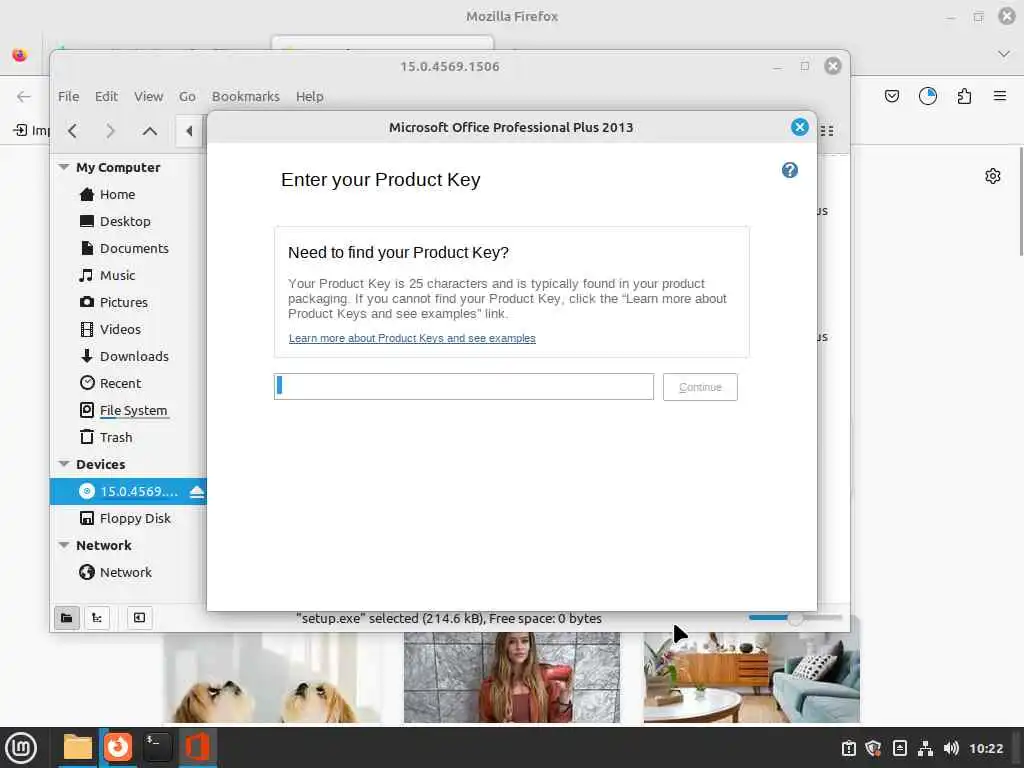
Task: Go forward in file manager toolbar
Action: tap(110, 131)
